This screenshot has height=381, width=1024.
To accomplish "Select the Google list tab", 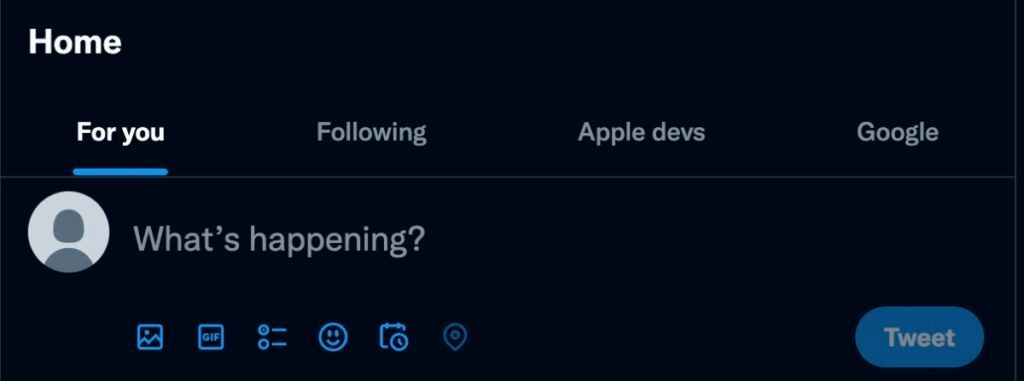I will pos(897,133).
